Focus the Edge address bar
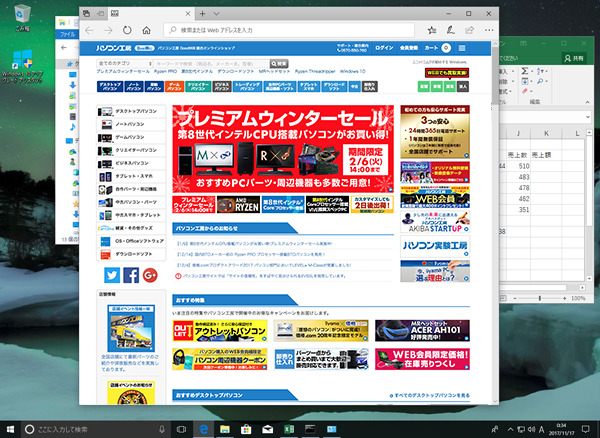 click(289, 30)
